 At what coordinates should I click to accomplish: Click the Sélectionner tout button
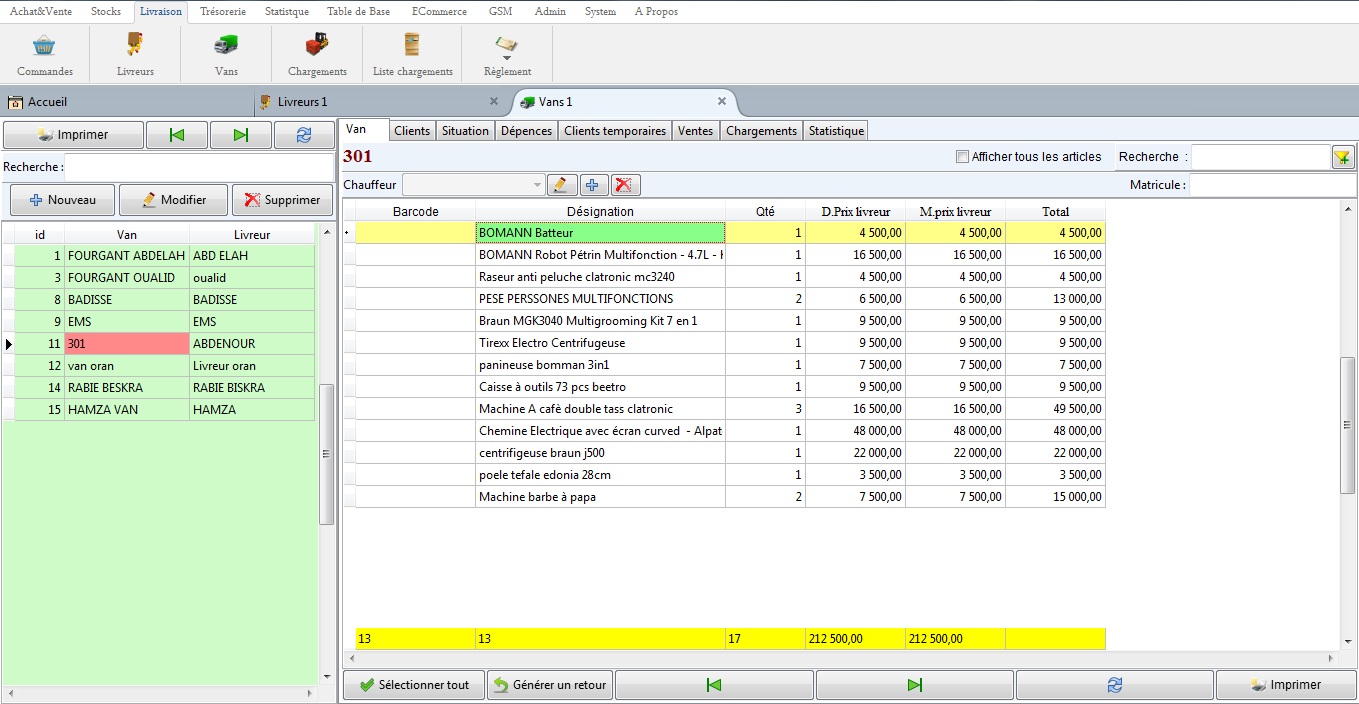(x=414, y=685)
